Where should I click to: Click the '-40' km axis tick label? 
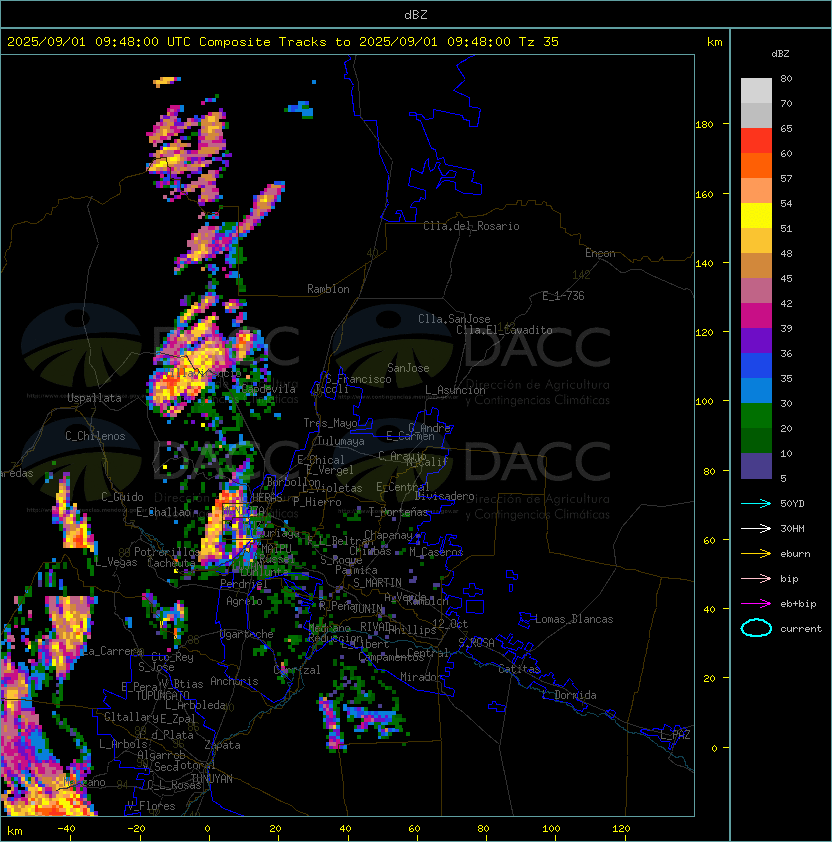pyautogui.click(x=66, y=829)
